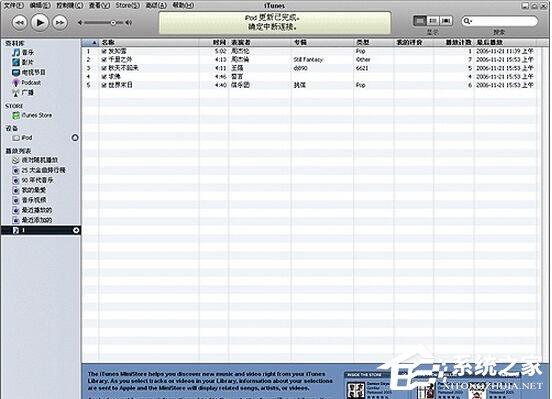Click the genre cell reading Other
This screenshot has height=399, width=552.
[x=363, y=60]
